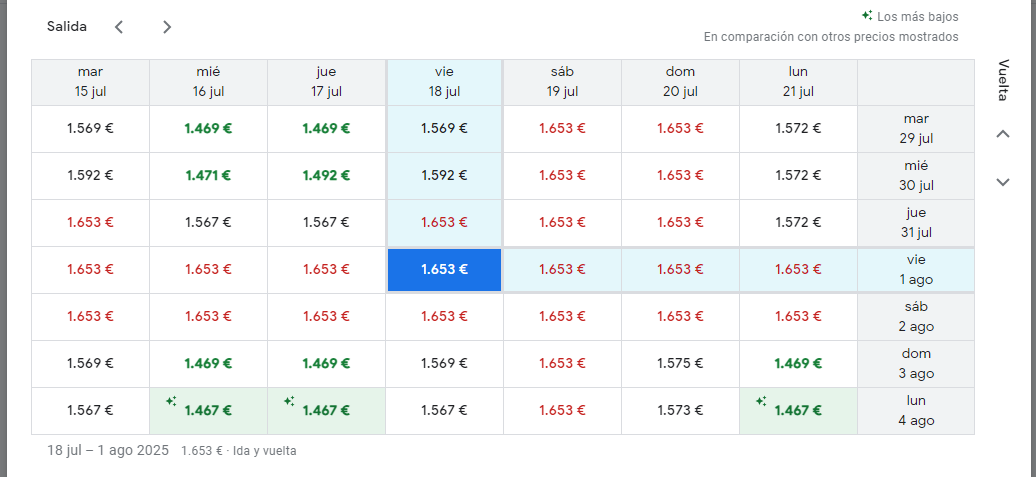Click the mié 16 jul column header
This screenshot has width=1036, height=477.
208,82
